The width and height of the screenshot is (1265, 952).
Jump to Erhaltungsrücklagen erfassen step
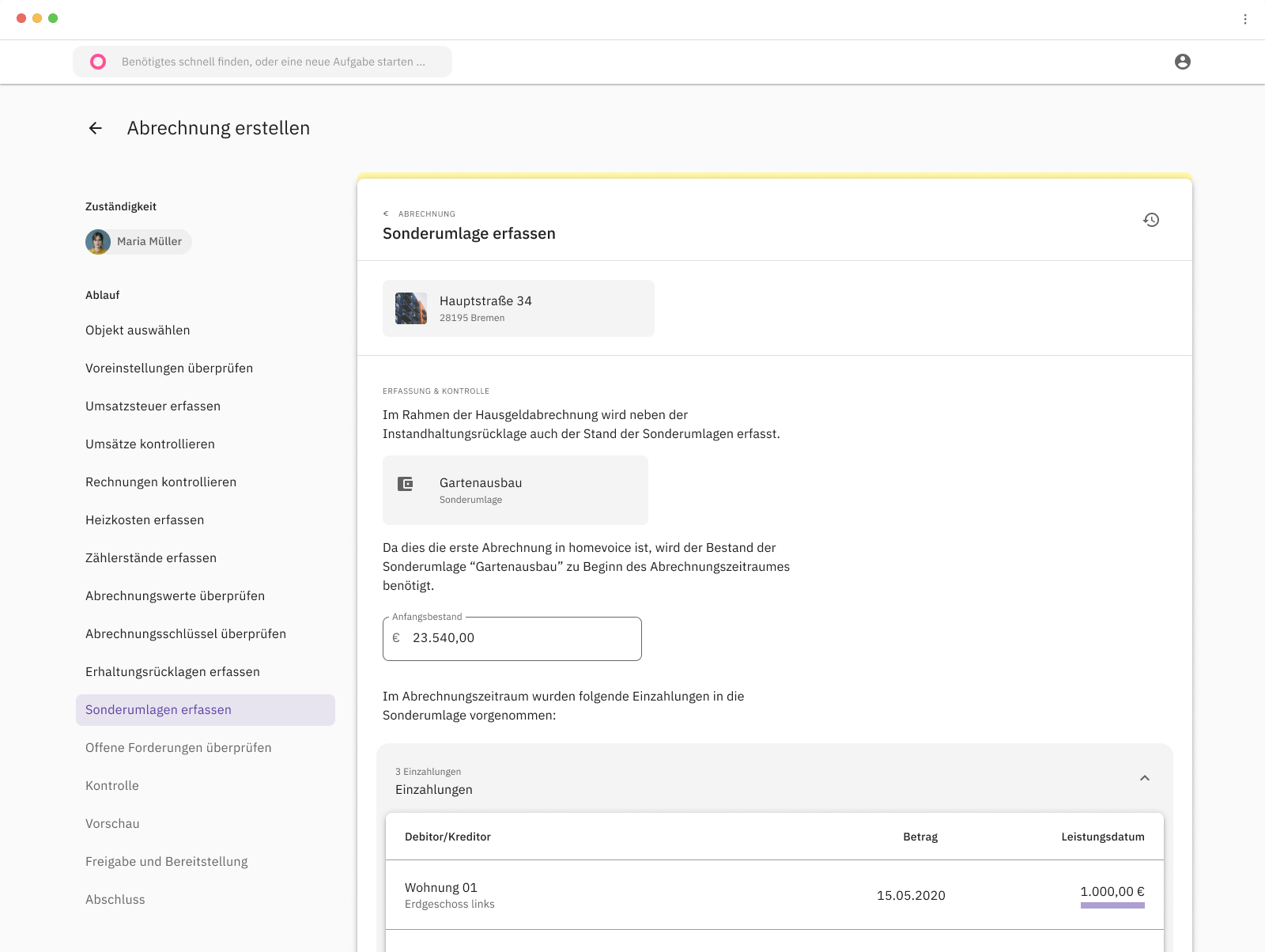click(x=172, y=672)
